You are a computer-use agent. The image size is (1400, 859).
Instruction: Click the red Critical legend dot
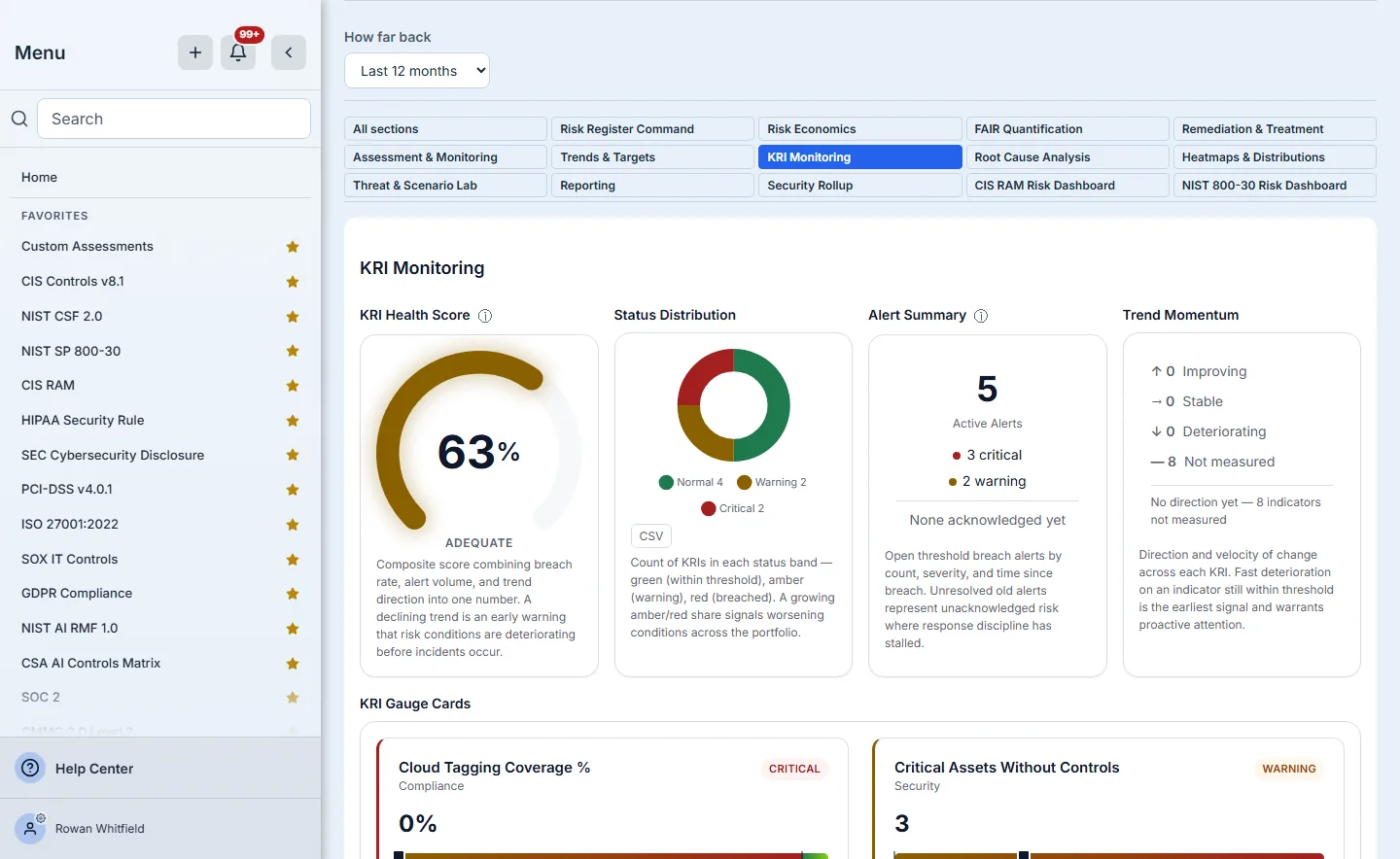tap(709, 508)
